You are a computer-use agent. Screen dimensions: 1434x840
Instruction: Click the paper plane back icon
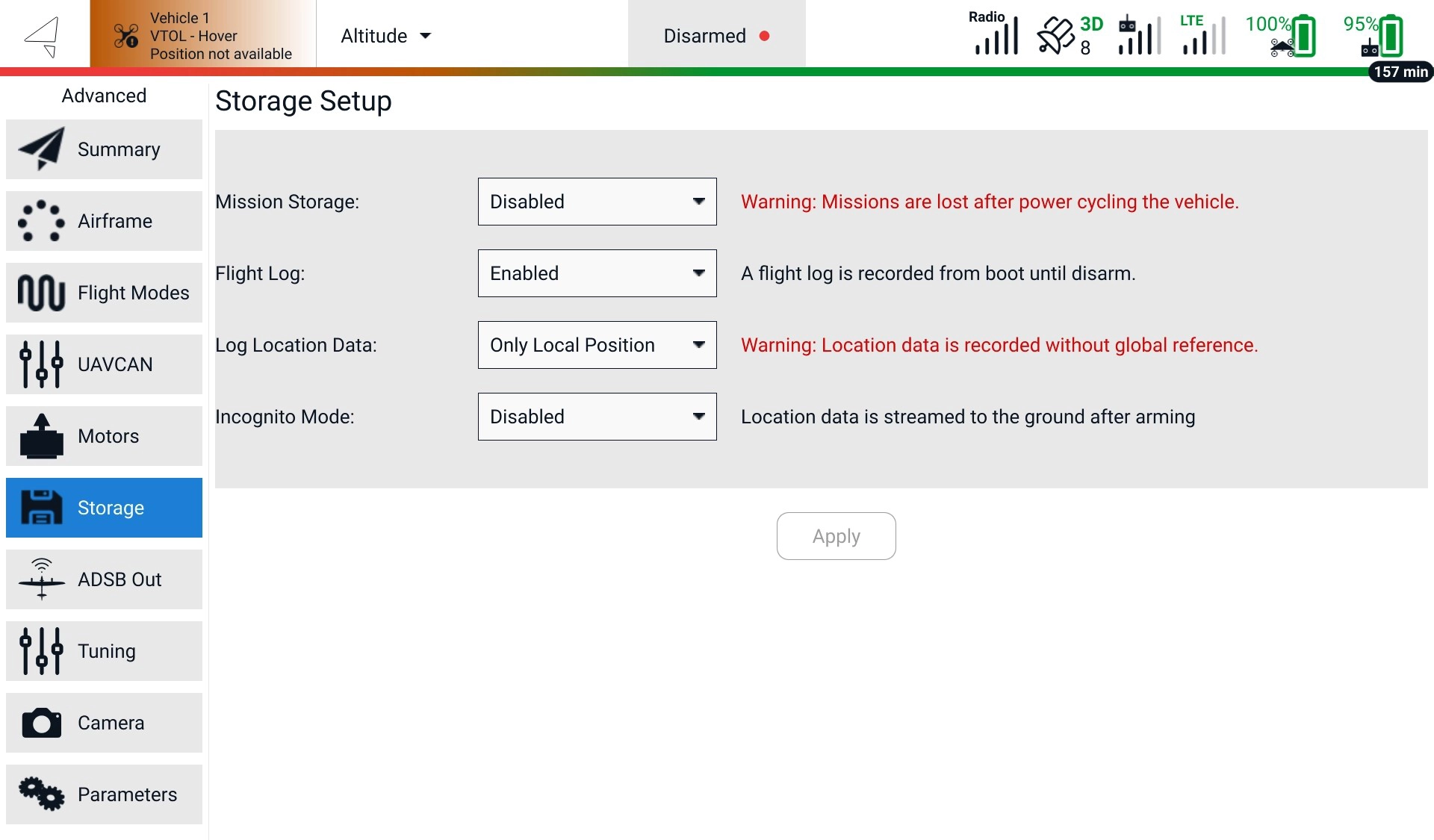pyautogui.click(x=43, y=36)
